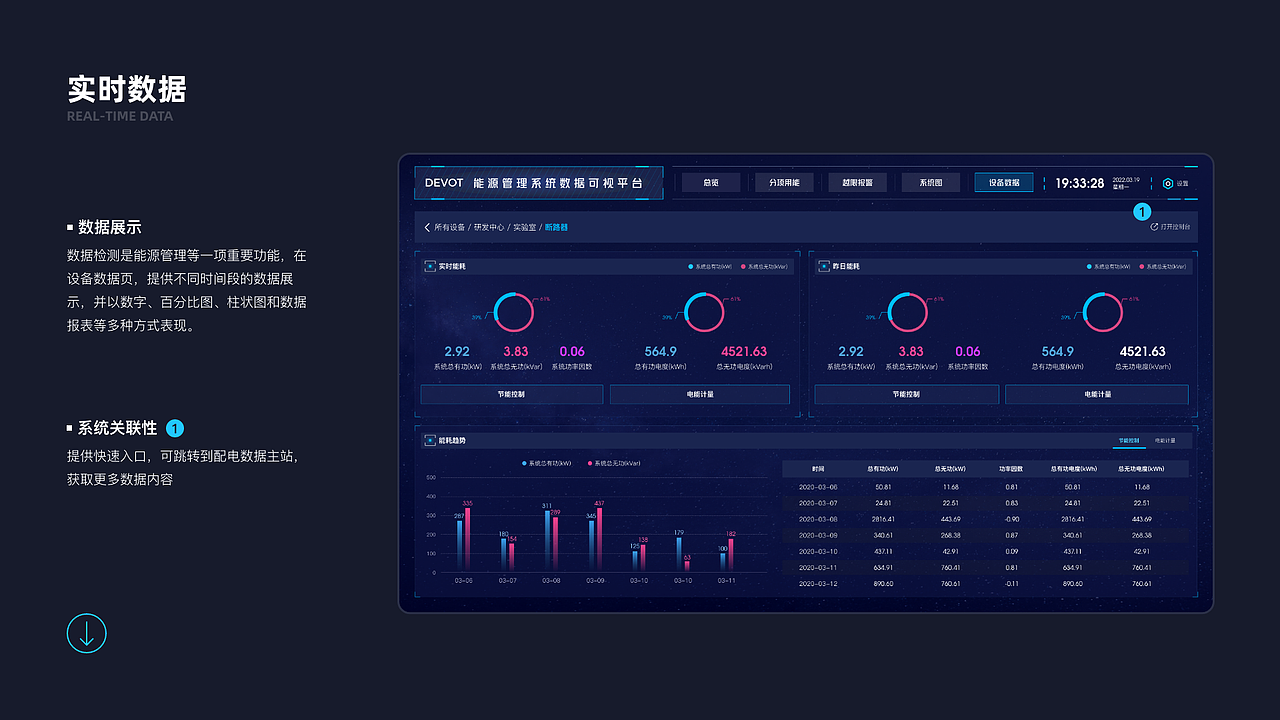Click the 19:33:28 clock display
The width and height of the screenshot is (1280, 720).
click(x=1080, y=184)
